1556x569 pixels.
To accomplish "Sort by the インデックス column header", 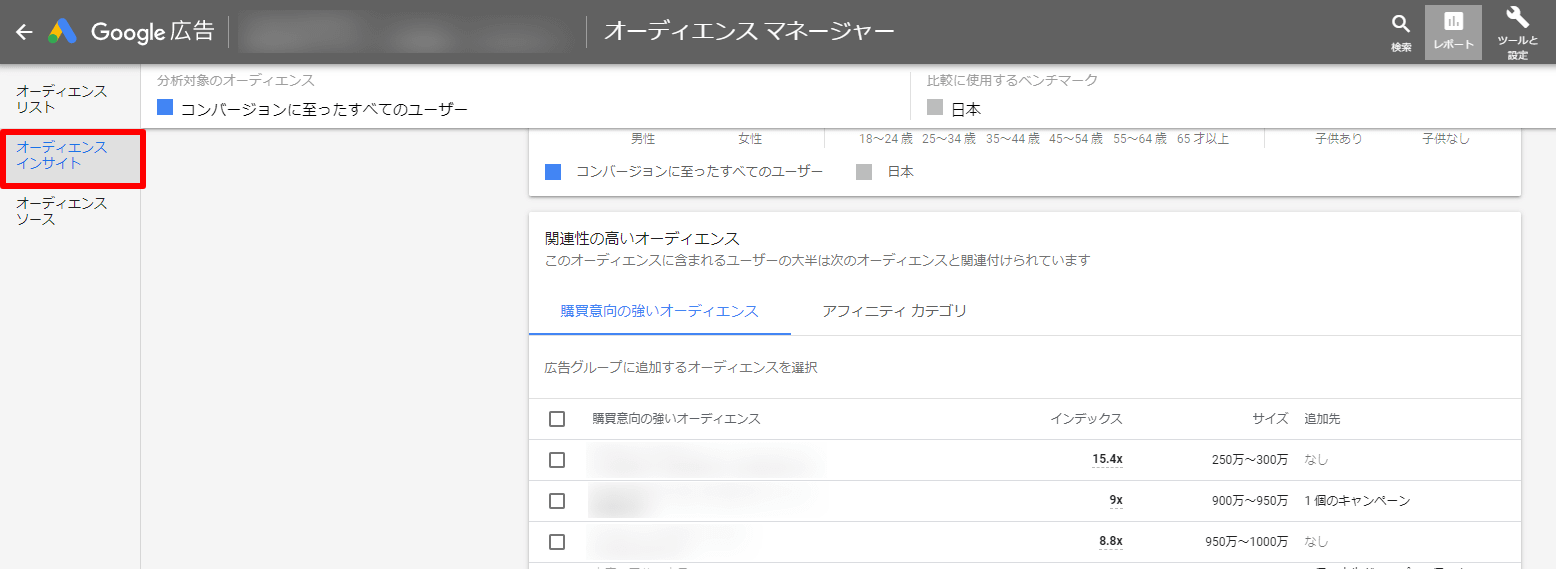I will (x=1086, y=419).
